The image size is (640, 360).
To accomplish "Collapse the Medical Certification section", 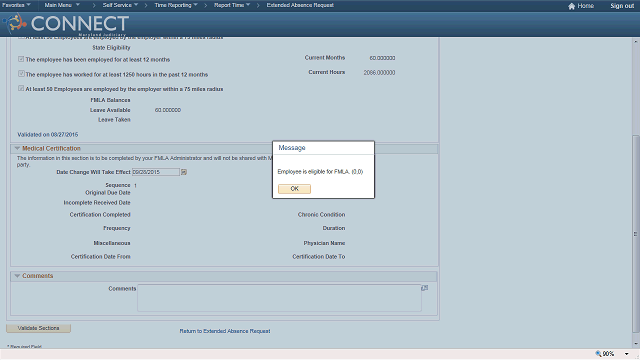I will point(17,148).
